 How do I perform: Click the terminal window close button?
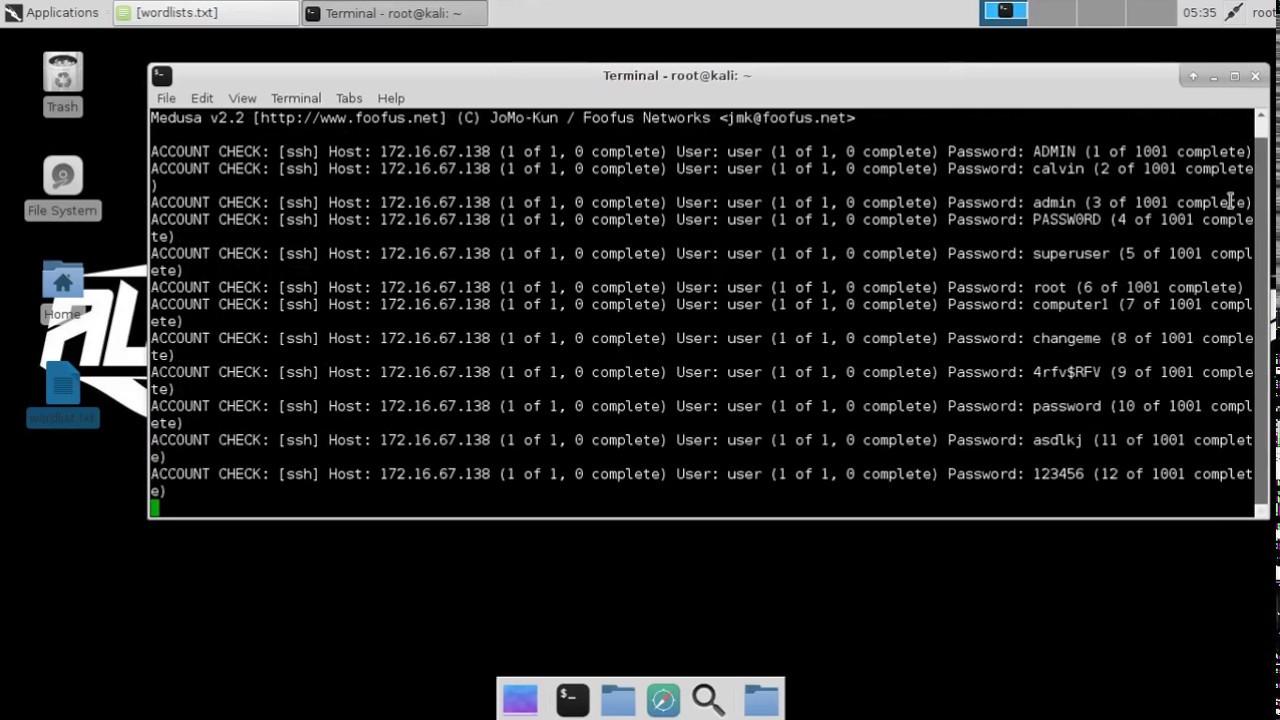pos(1255,76)
